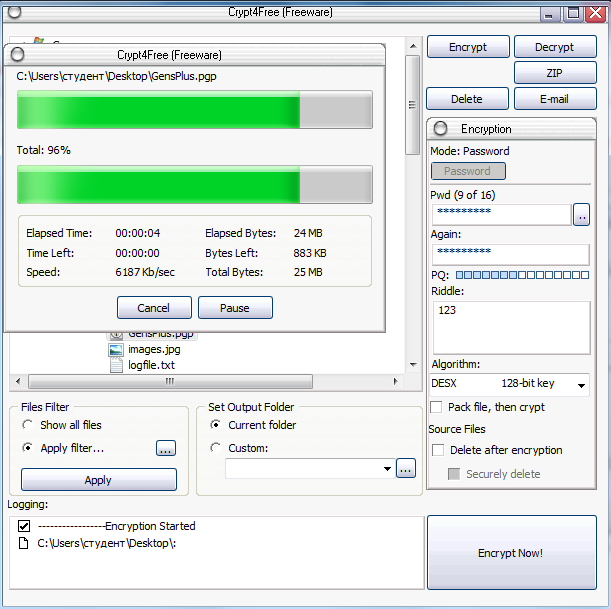
Task: Click the Encrypt button
Action: (468, 47)
